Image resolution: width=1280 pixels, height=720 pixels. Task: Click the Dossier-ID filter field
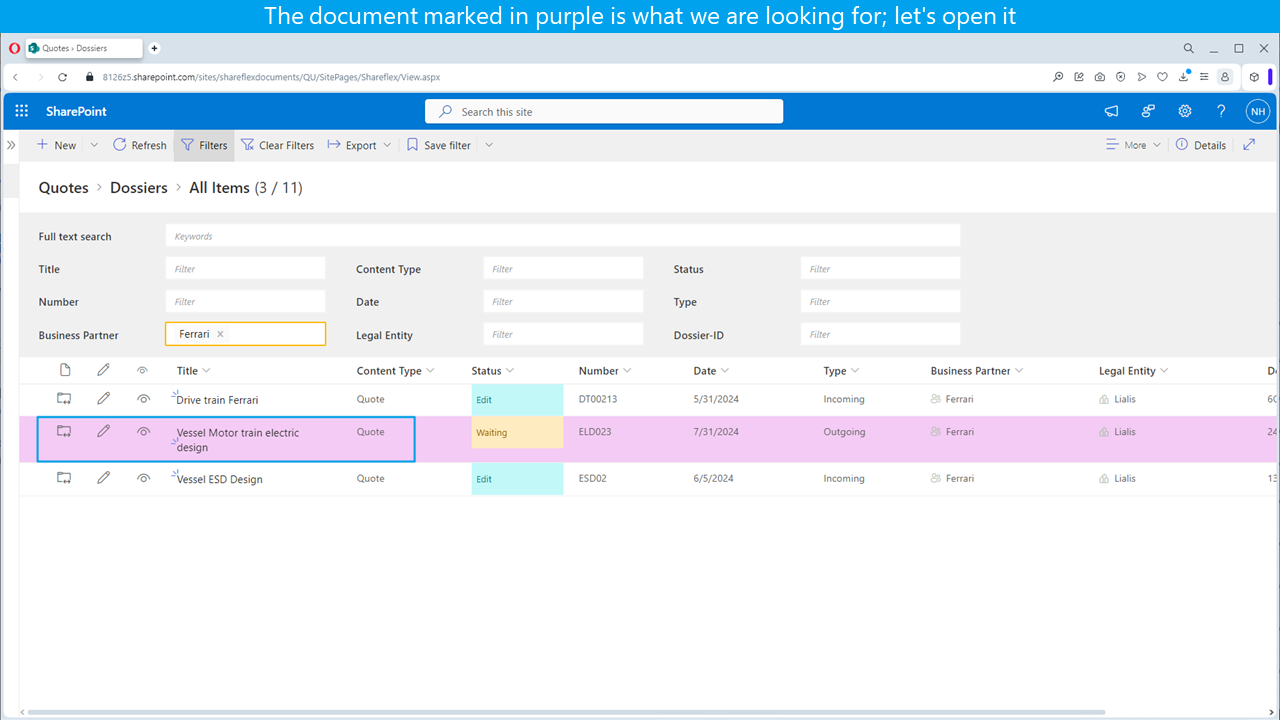click(x=880, y=334)
